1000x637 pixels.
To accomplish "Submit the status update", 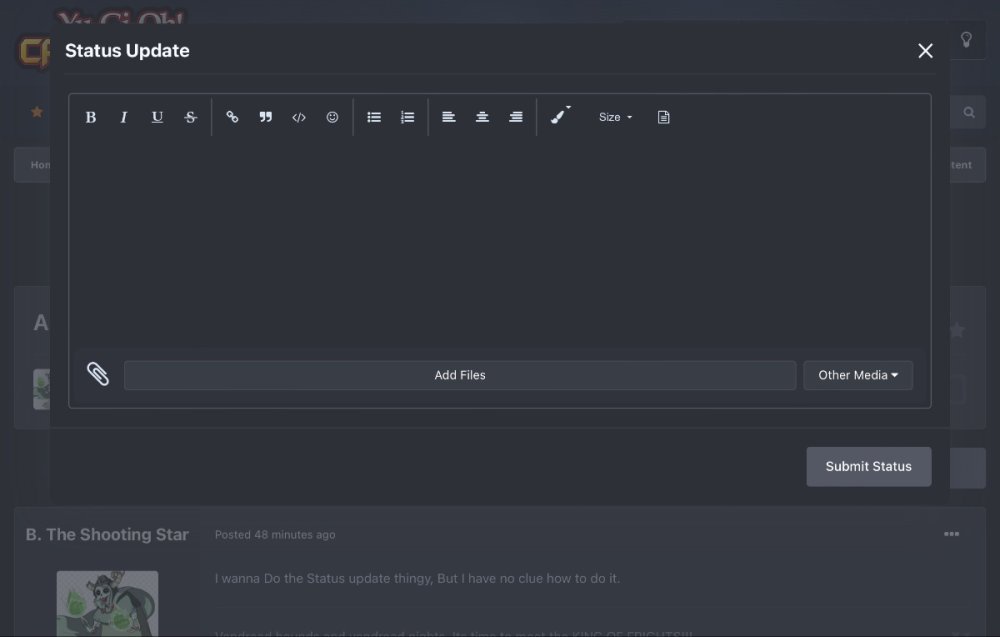I will pyautogui.click(x=869, y=467).
